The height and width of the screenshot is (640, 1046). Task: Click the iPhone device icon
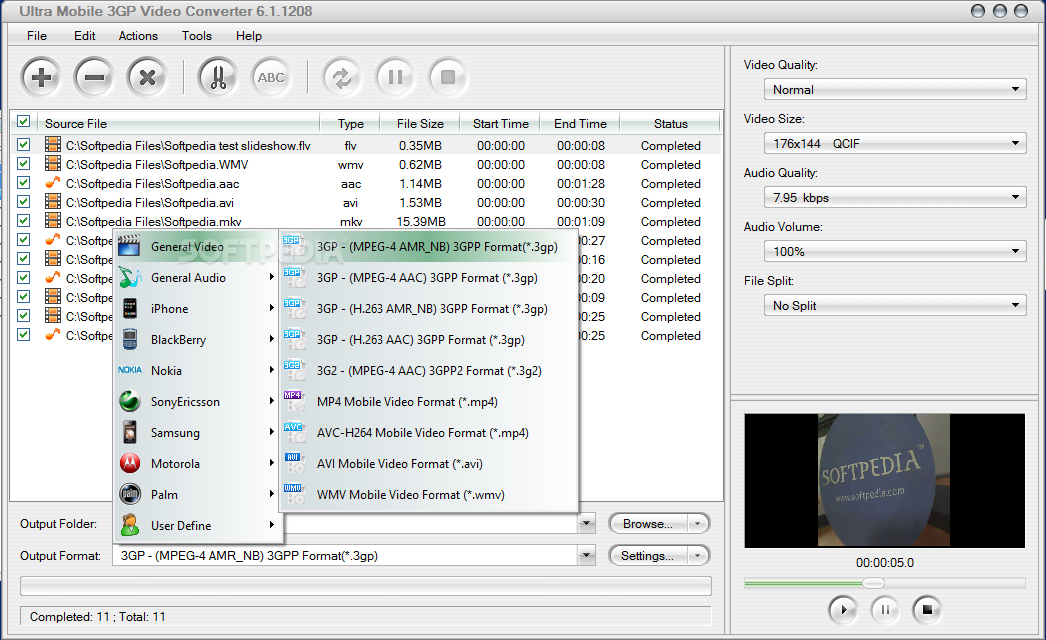129,308
